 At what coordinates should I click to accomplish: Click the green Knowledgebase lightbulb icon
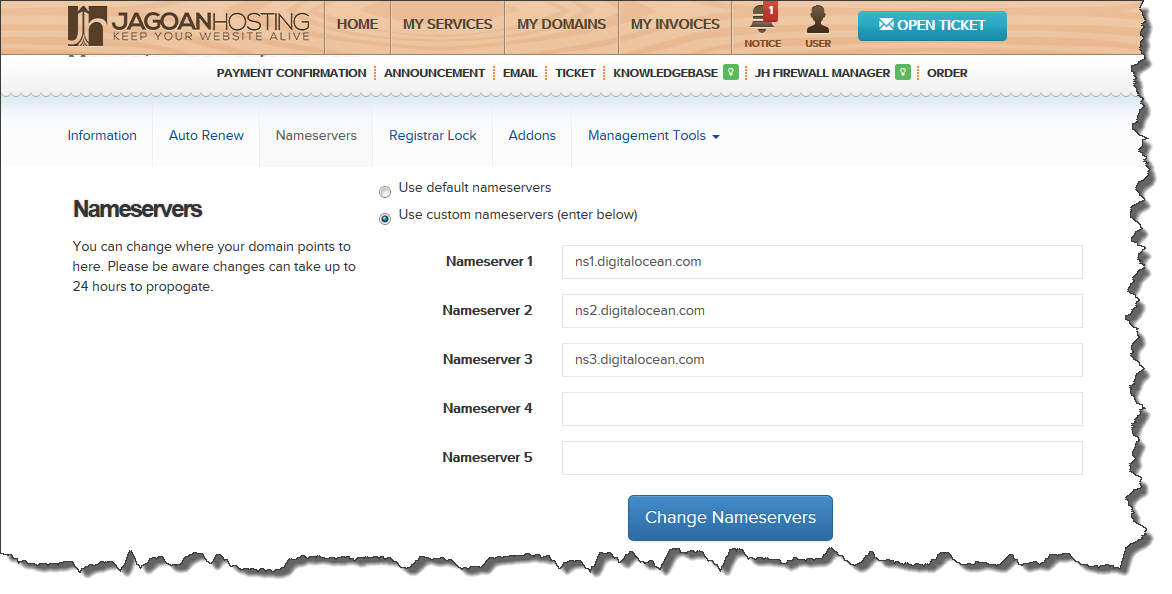731,73
